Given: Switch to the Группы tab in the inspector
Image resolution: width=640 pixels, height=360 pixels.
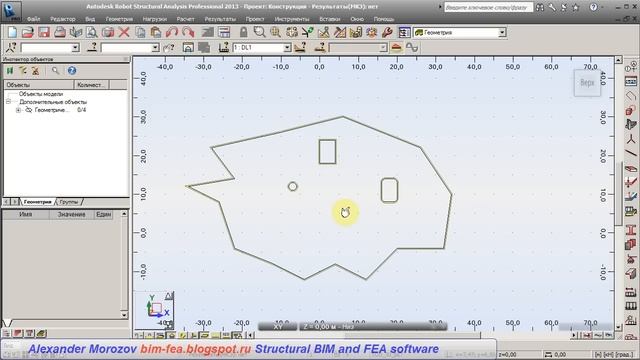Looking at the screenshot, I should coord(69,202).
